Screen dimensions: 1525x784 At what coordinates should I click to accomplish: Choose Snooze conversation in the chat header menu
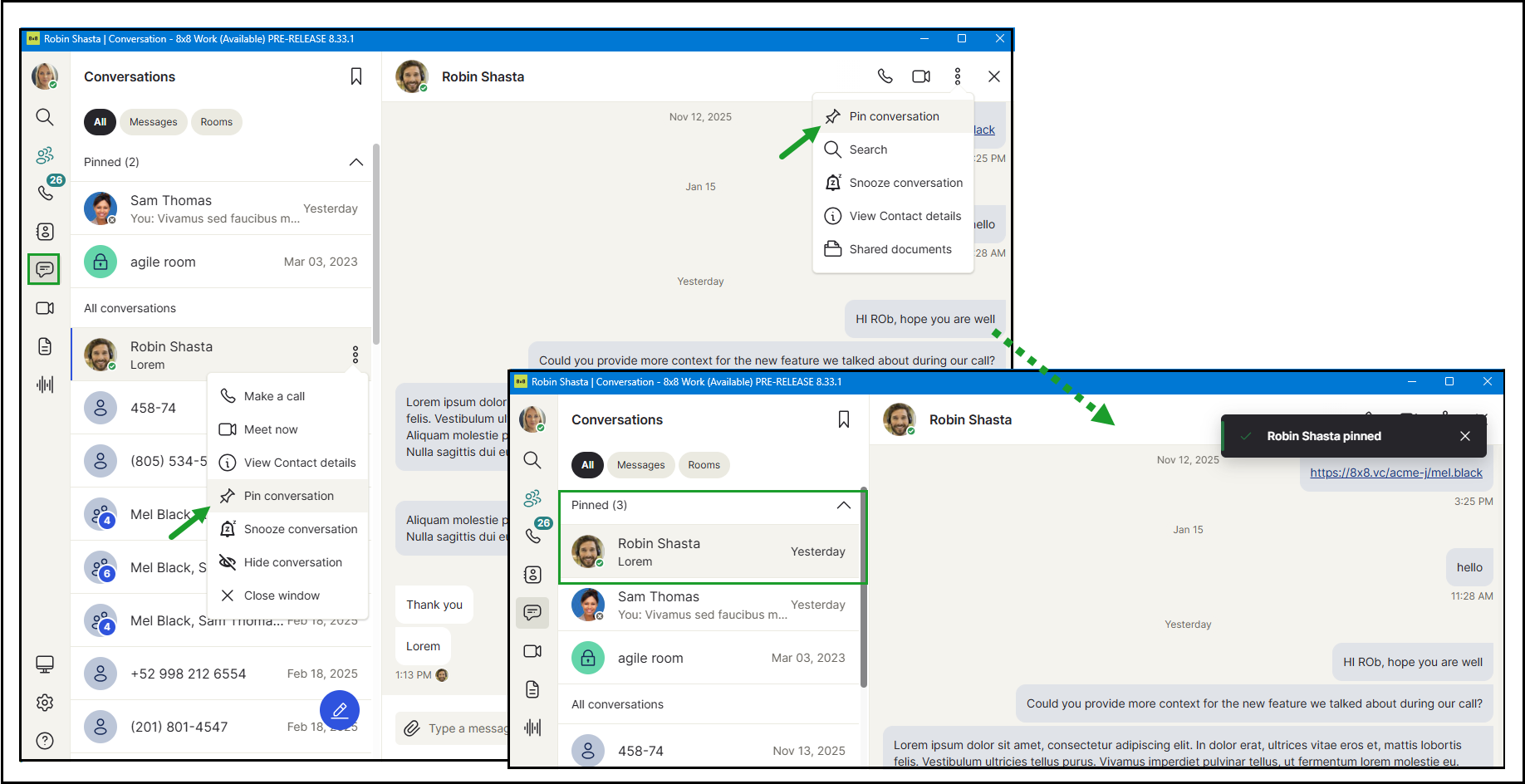(893, 183)
